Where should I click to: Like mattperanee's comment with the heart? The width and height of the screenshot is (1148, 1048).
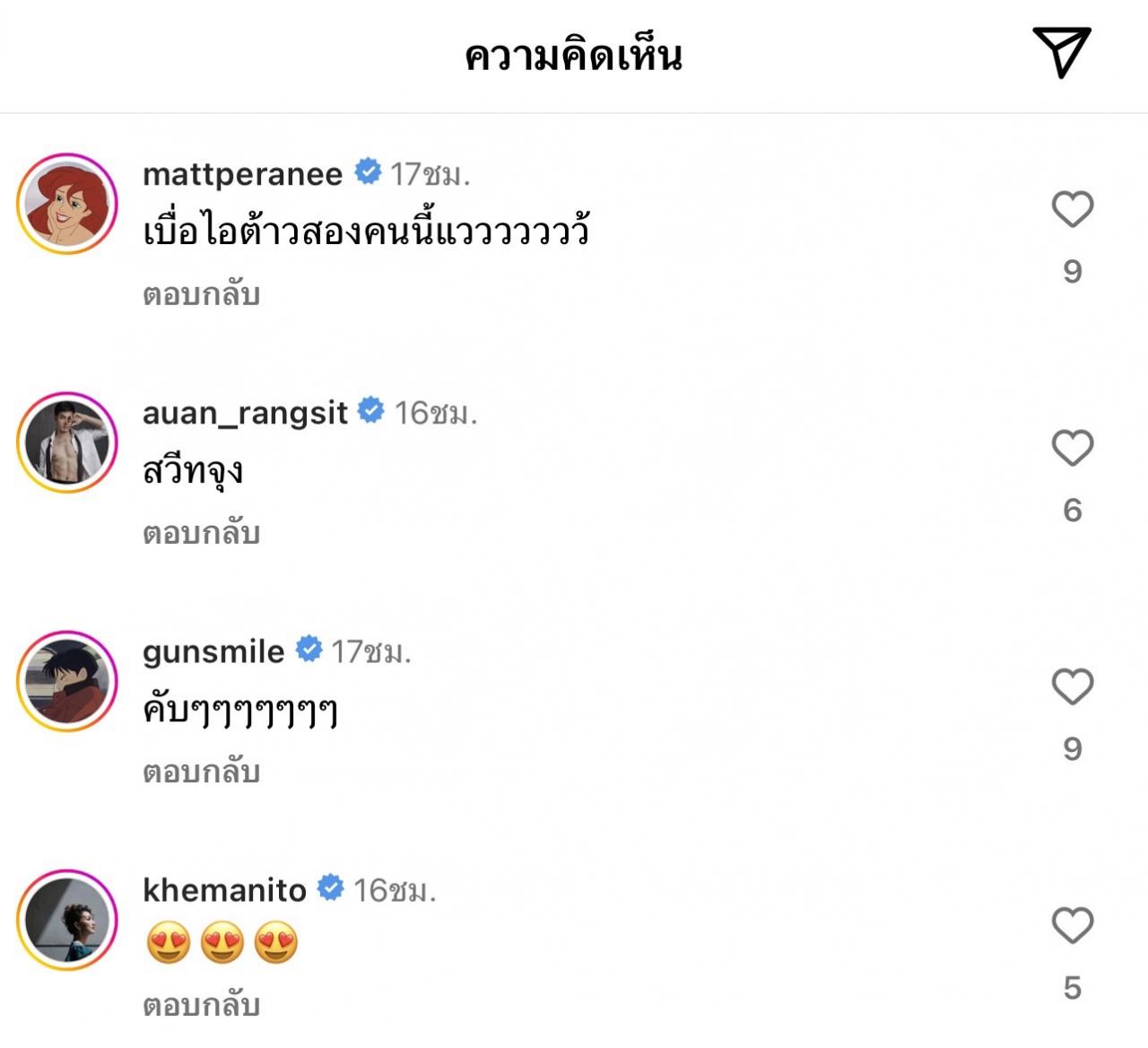(x=1072, y=210)
